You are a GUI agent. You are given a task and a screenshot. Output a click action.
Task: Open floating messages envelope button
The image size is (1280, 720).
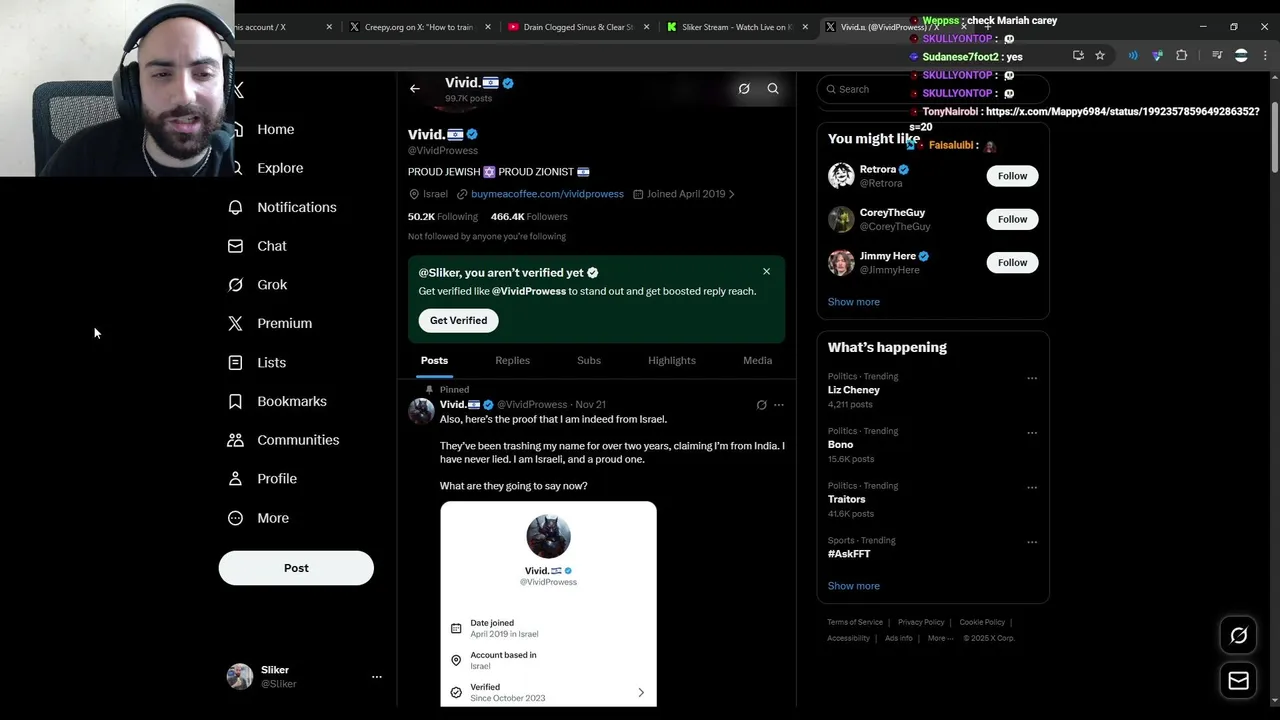coord(1238,681)
